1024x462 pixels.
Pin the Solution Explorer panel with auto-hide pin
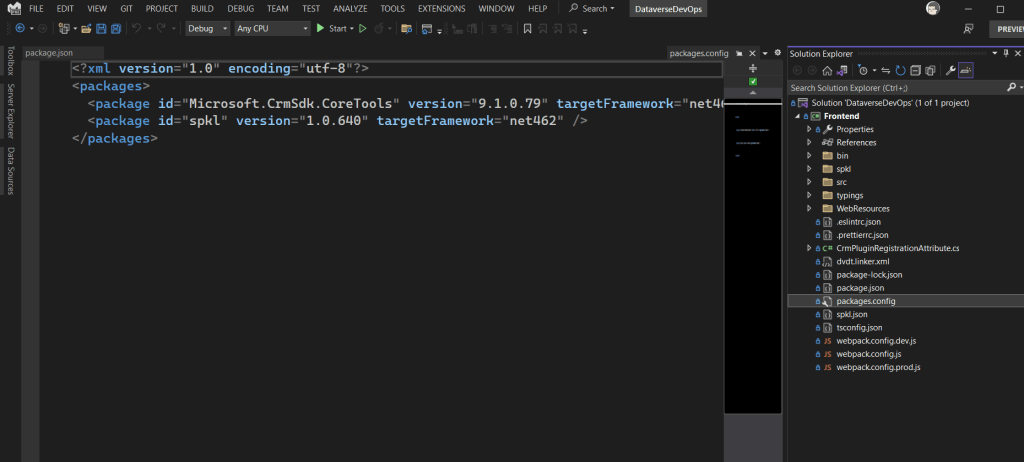tap(1008, 54)
